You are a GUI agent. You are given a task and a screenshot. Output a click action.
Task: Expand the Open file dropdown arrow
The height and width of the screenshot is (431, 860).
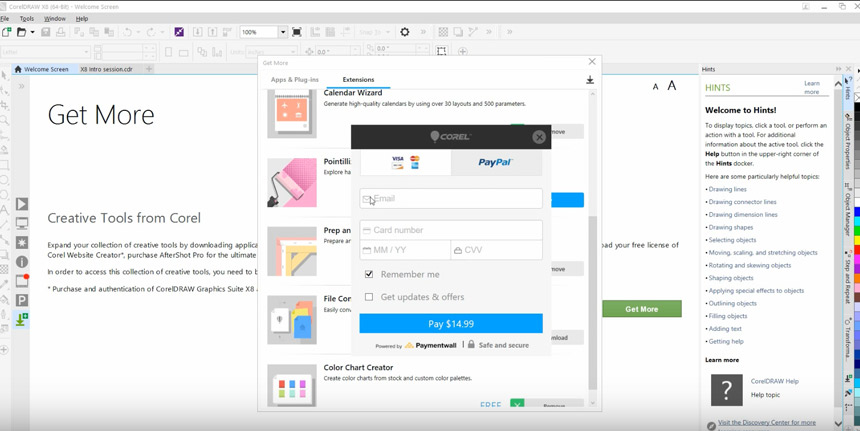[32, 32]
